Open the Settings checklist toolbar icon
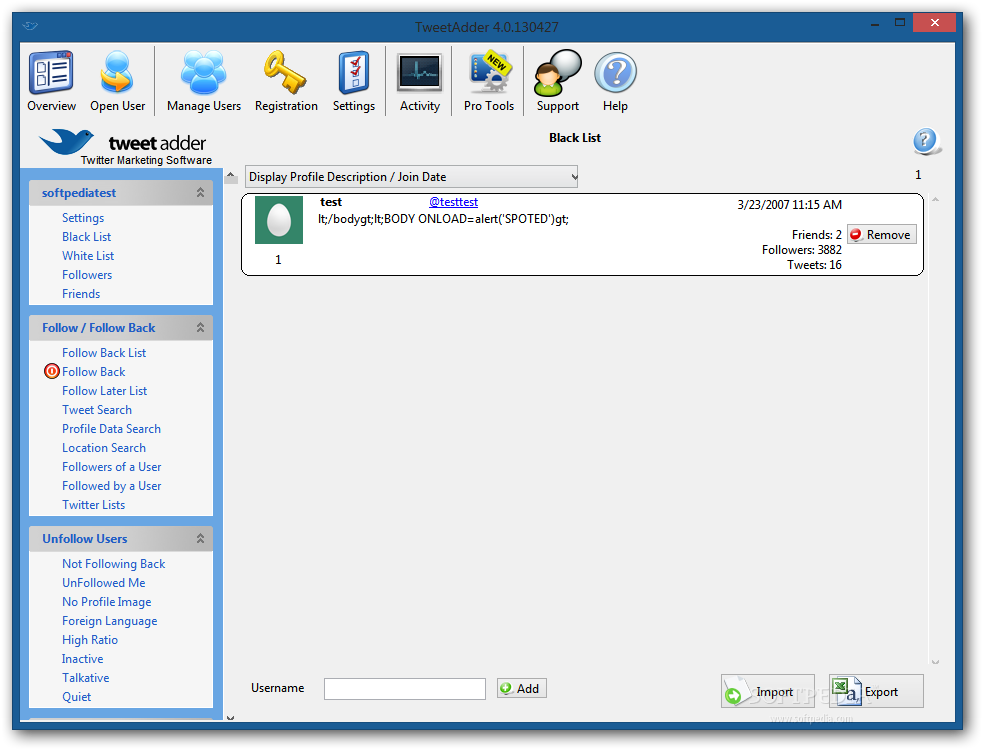983x750 pixels. pos(354,82)
